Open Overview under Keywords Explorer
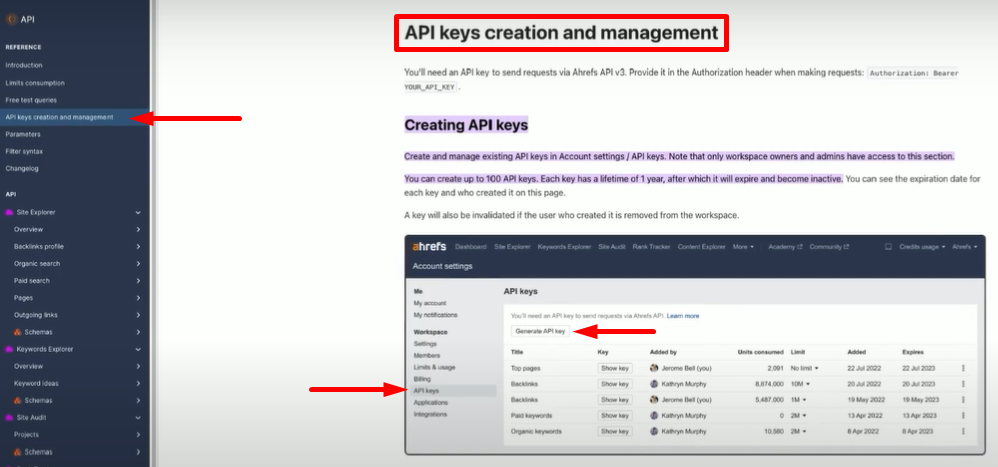Viewport: 998px width, 467px height. (x=29, y=366)
